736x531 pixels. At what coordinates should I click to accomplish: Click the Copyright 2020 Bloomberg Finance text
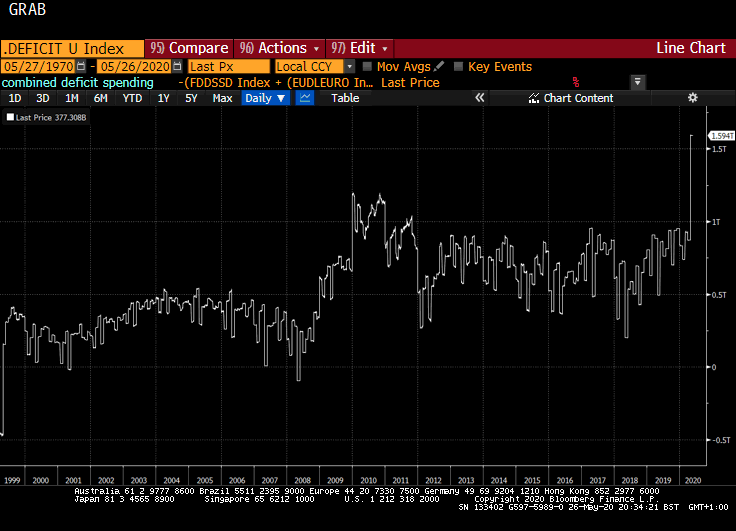click(567, 499)
